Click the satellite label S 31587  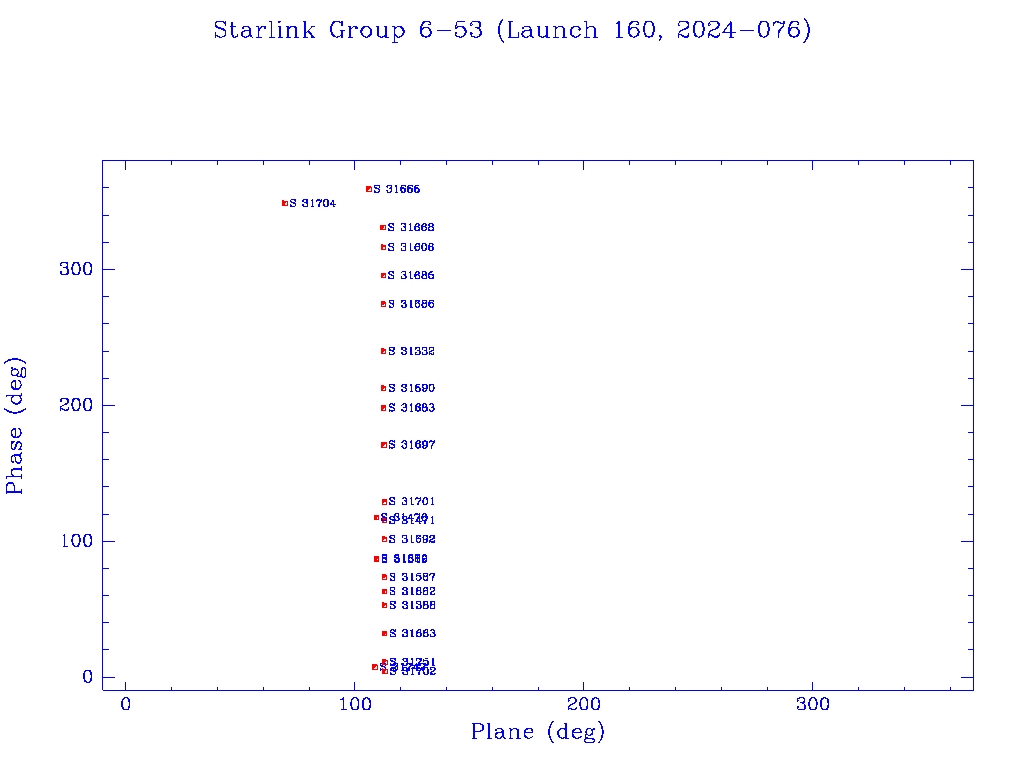[x=412, y=577]
